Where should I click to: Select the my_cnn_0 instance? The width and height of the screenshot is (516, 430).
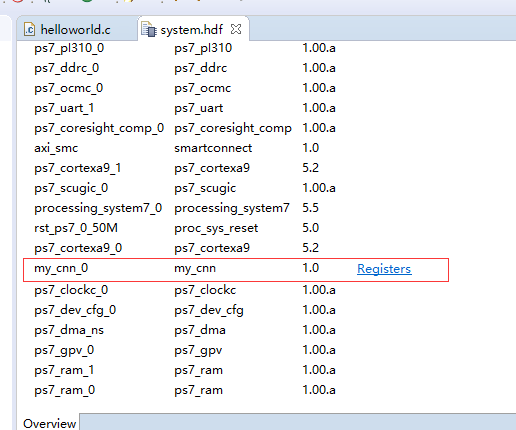pyautogui.click(x=61, y=268)
